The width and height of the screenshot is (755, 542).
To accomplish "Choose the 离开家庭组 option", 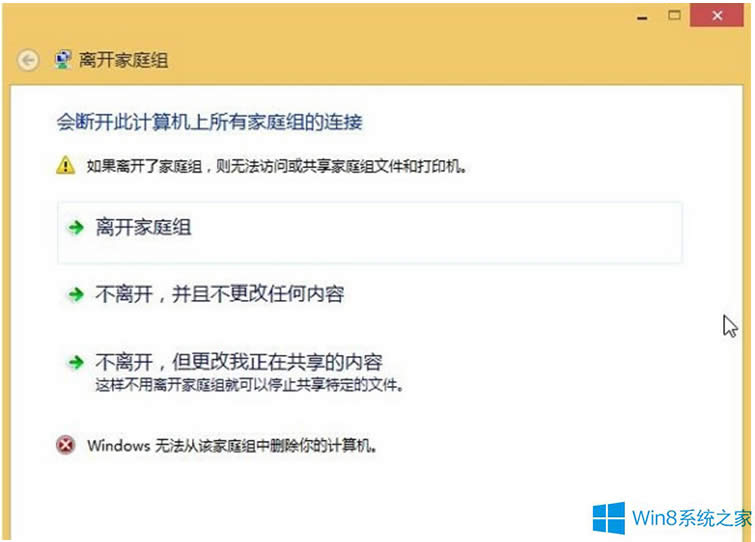I will point(143,228).
